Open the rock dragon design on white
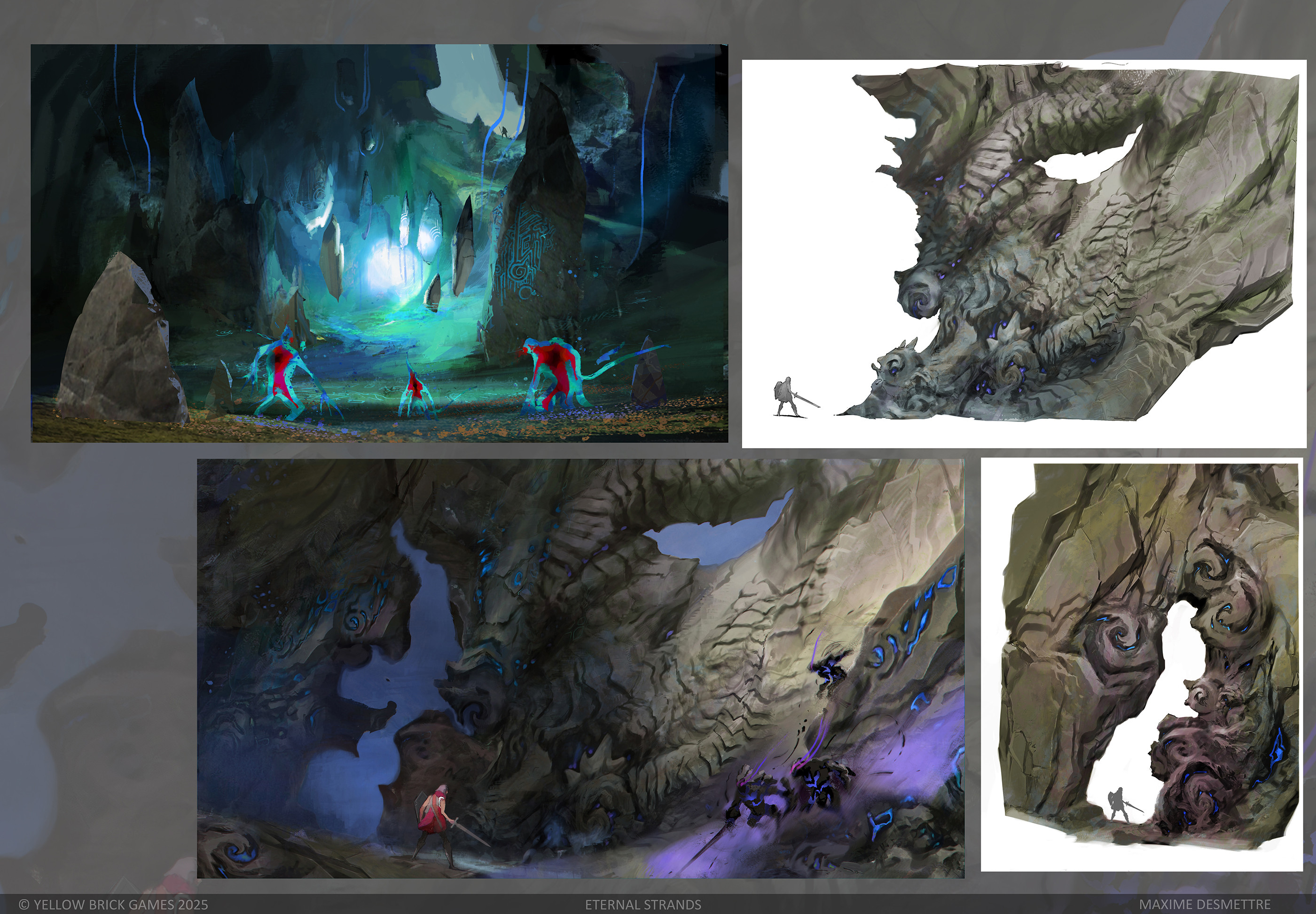The width and height of the screenshot is (1316, 914). 1024,254
